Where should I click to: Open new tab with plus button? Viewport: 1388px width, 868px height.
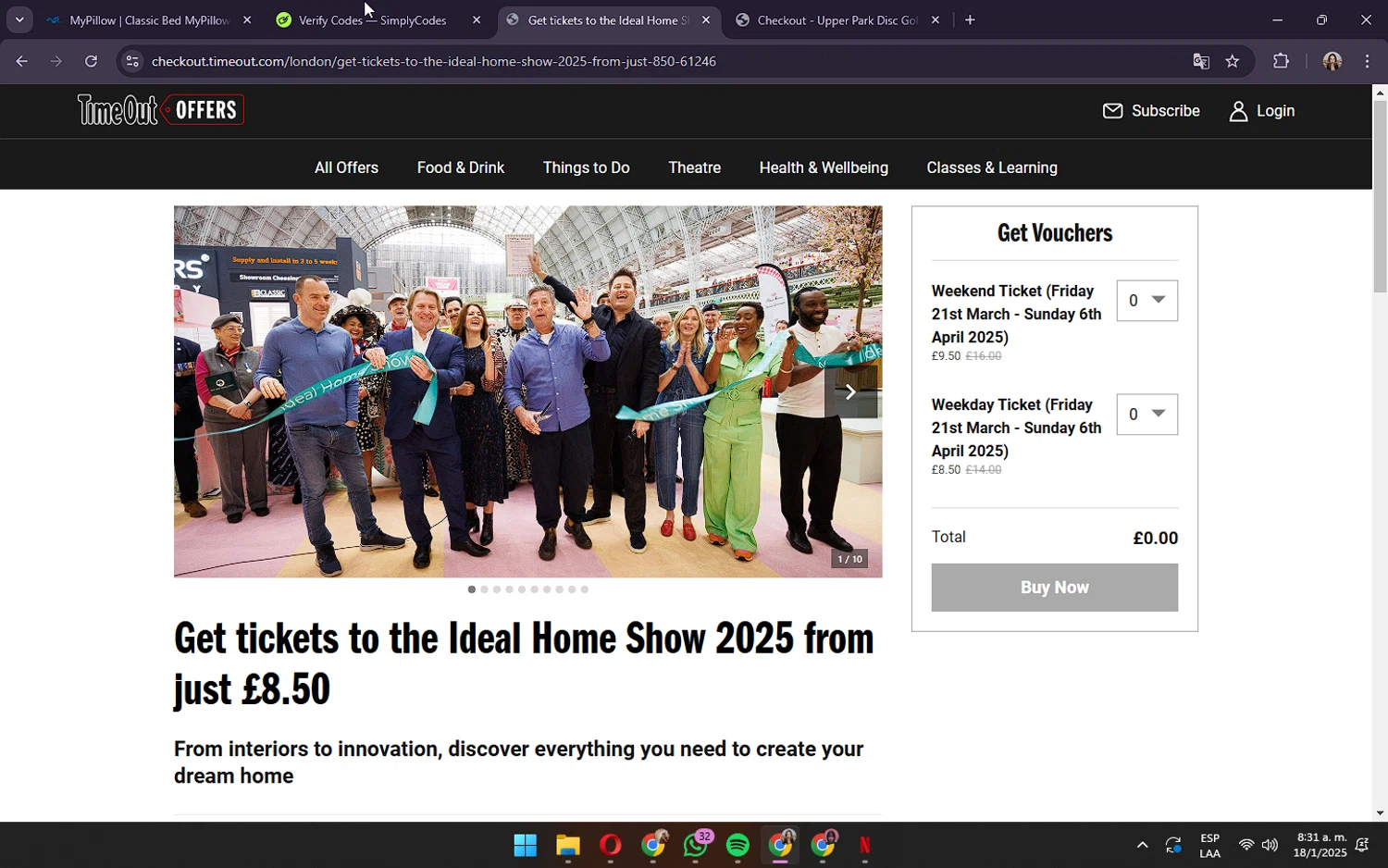point(970,19)
